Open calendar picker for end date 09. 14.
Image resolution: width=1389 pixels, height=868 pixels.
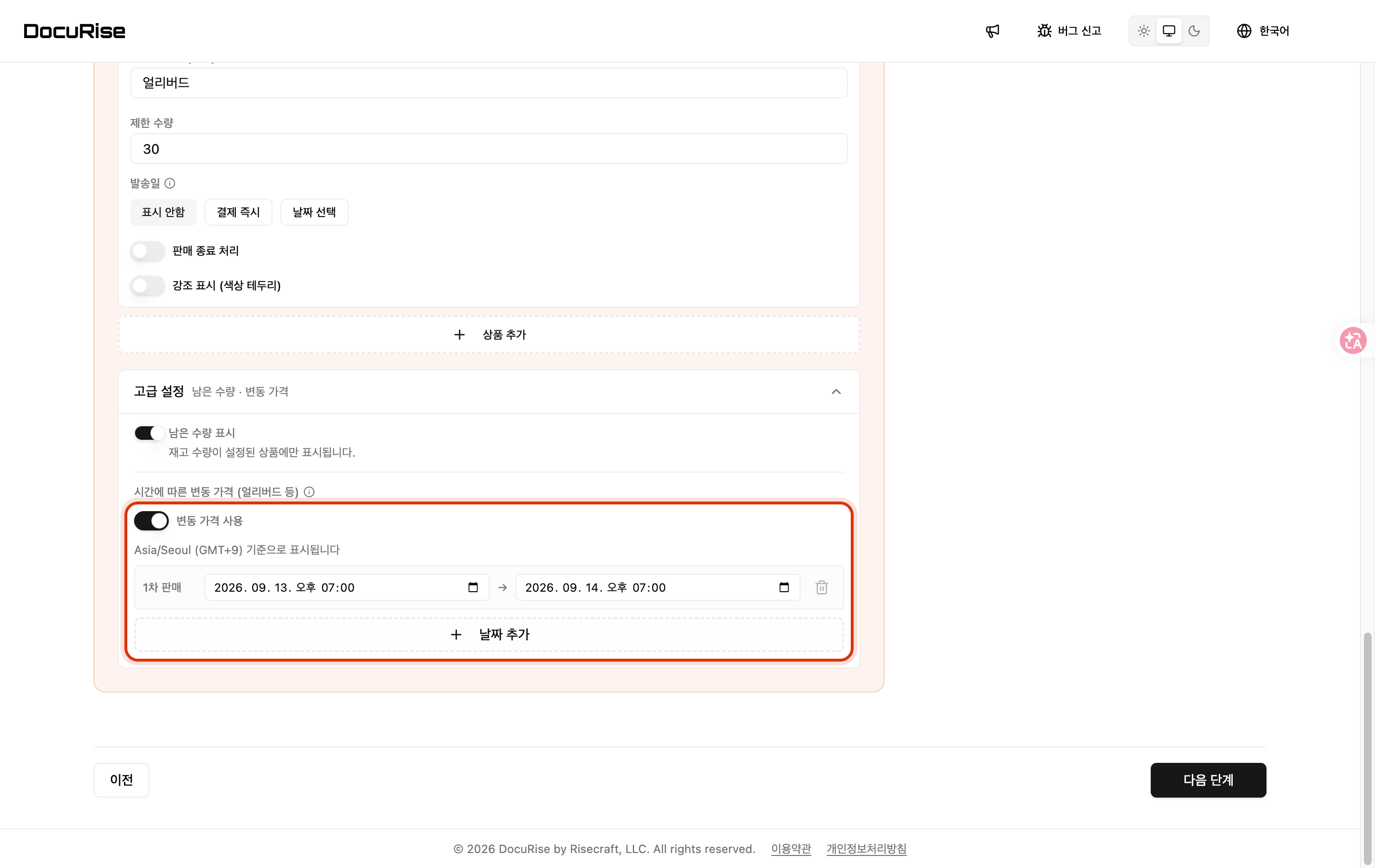tap(784, 587)
